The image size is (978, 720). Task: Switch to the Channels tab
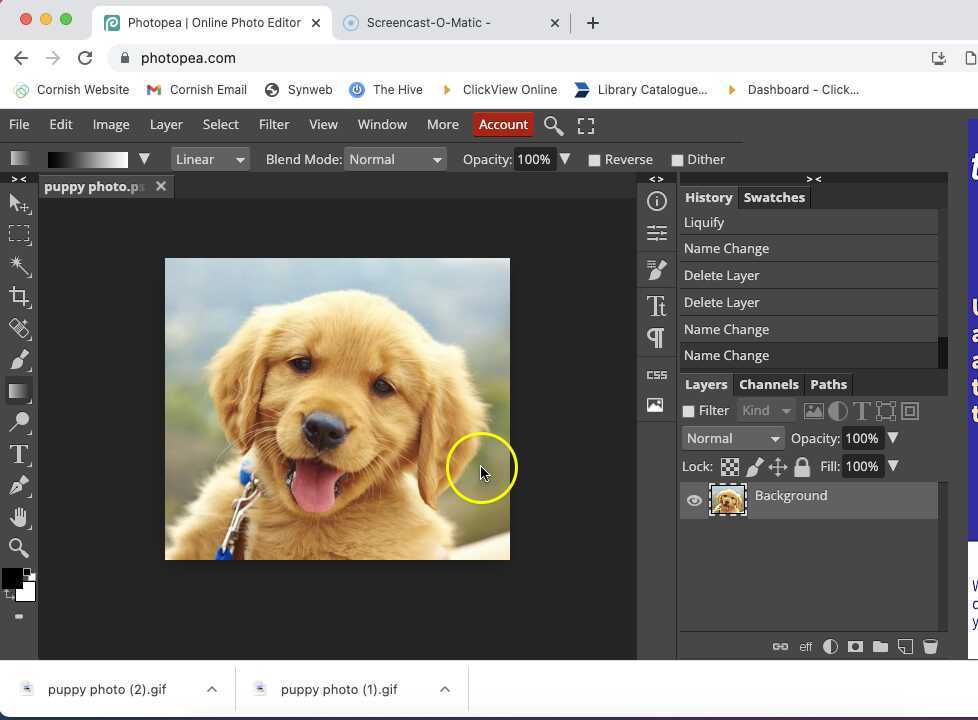[x=768, y=384]
